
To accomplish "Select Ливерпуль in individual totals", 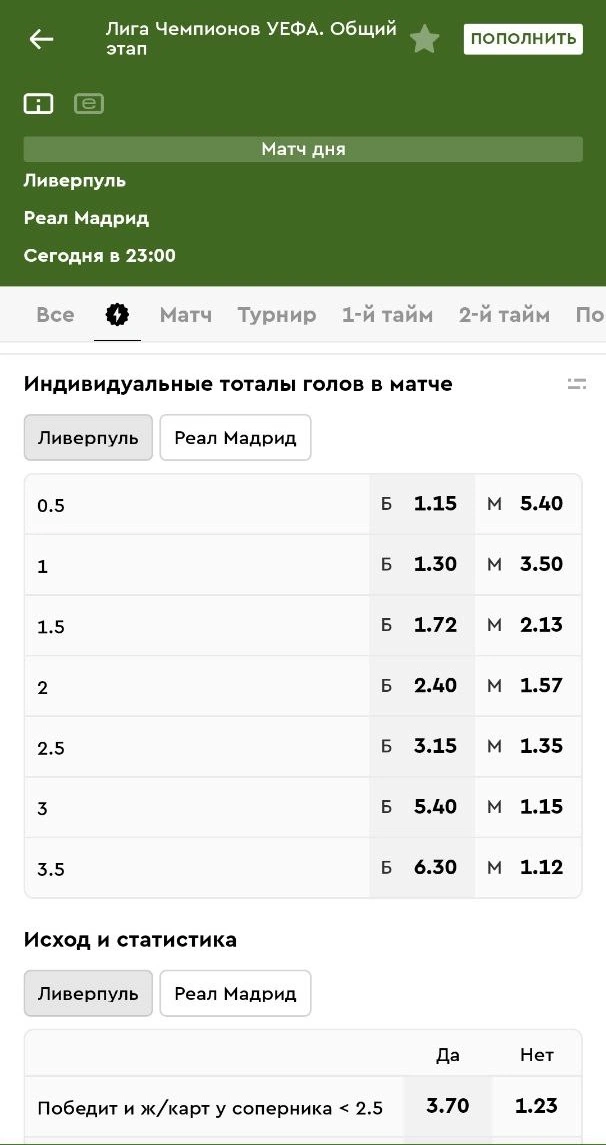I will tap(88, 438).
